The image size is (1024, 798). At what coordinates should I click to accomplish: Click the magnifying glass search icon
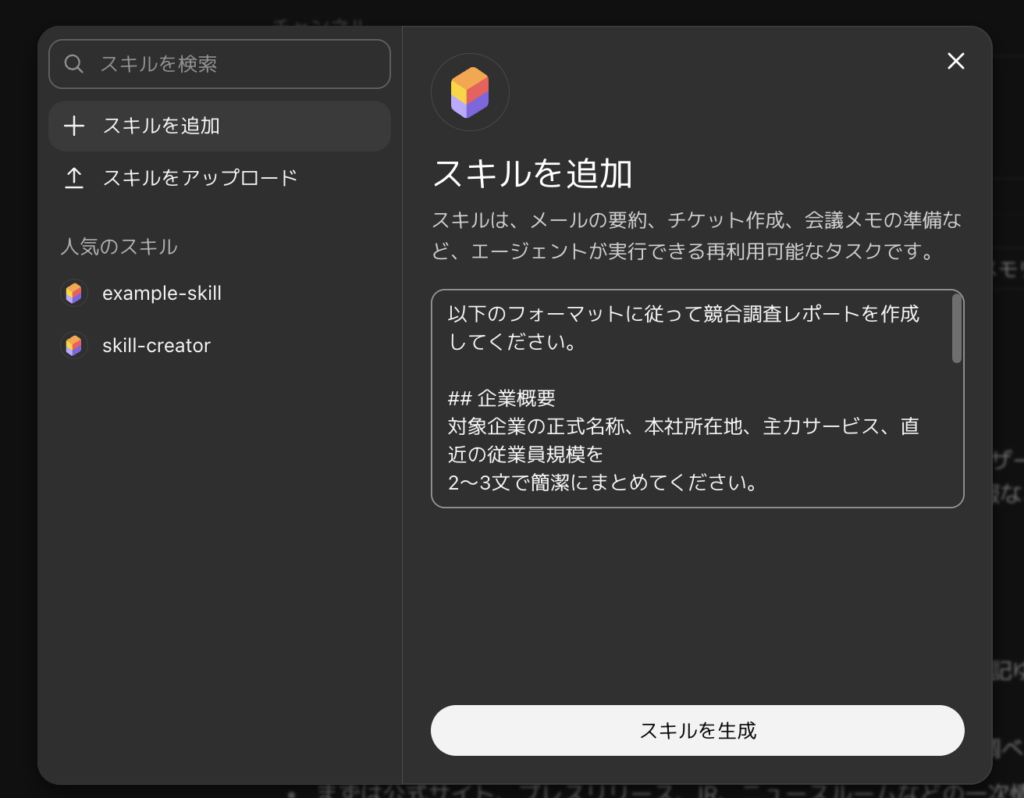[74, 63]
